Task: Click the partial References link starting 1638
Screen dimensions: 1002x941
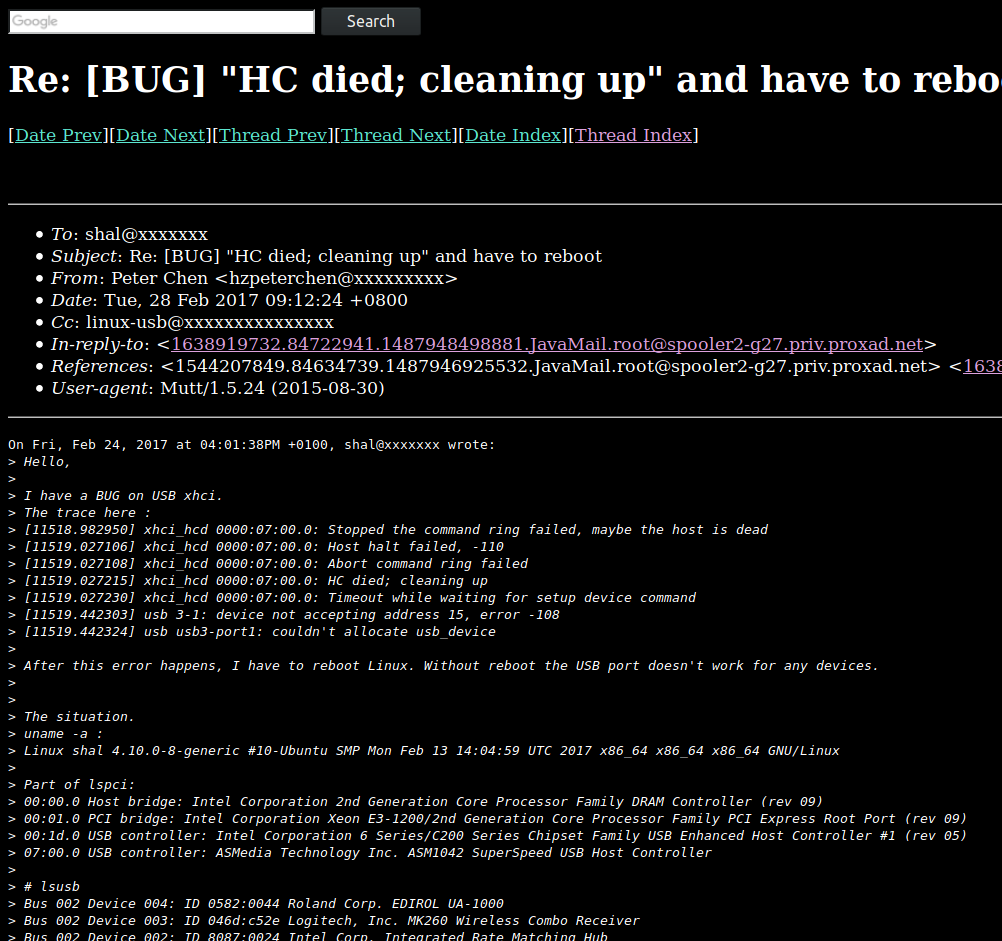Action: point(983,366)
